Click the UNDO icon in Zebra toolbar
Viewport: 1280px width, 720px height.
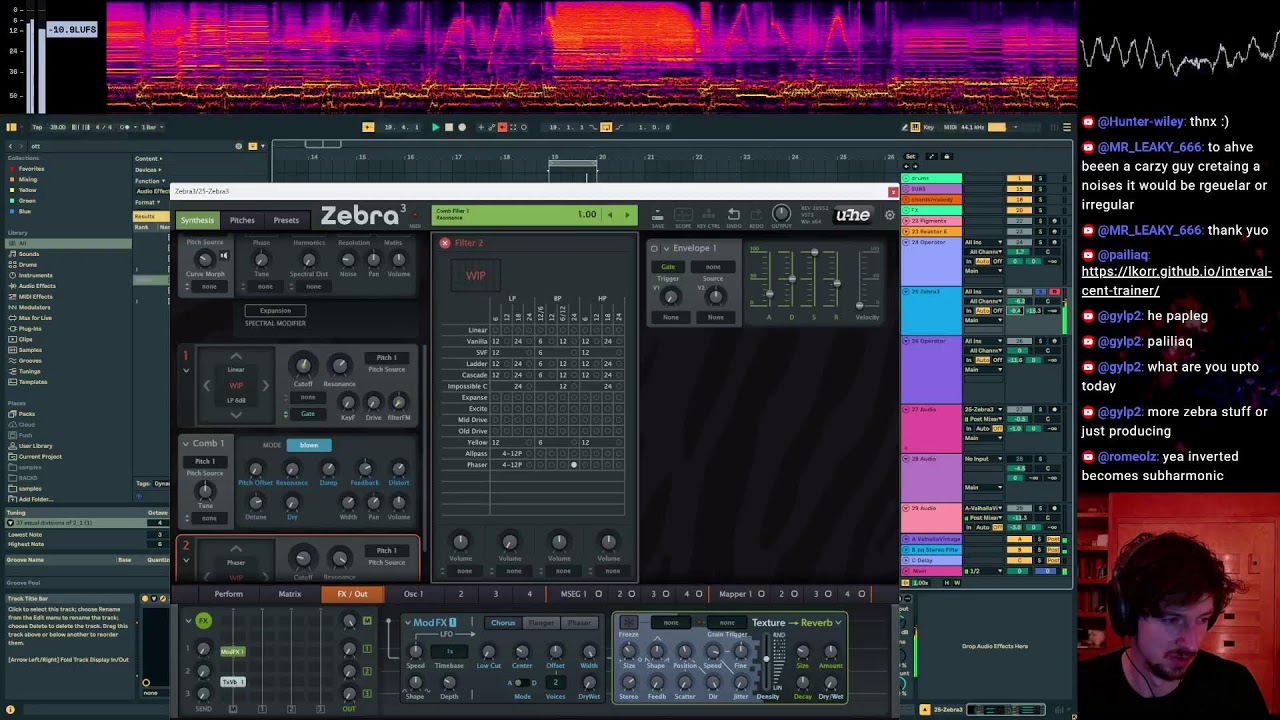[x=733, y=216]
